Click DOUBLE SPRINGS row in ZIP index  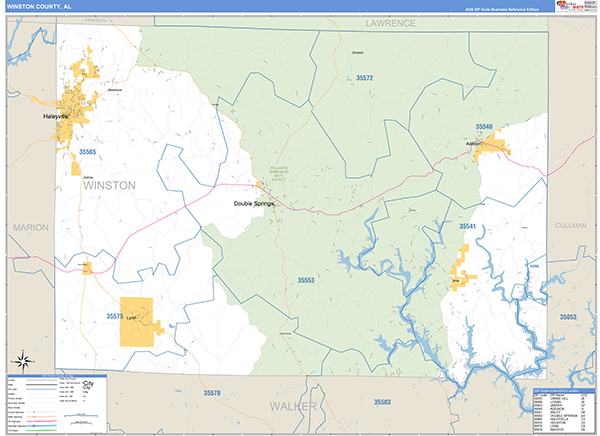pos(560,416)
